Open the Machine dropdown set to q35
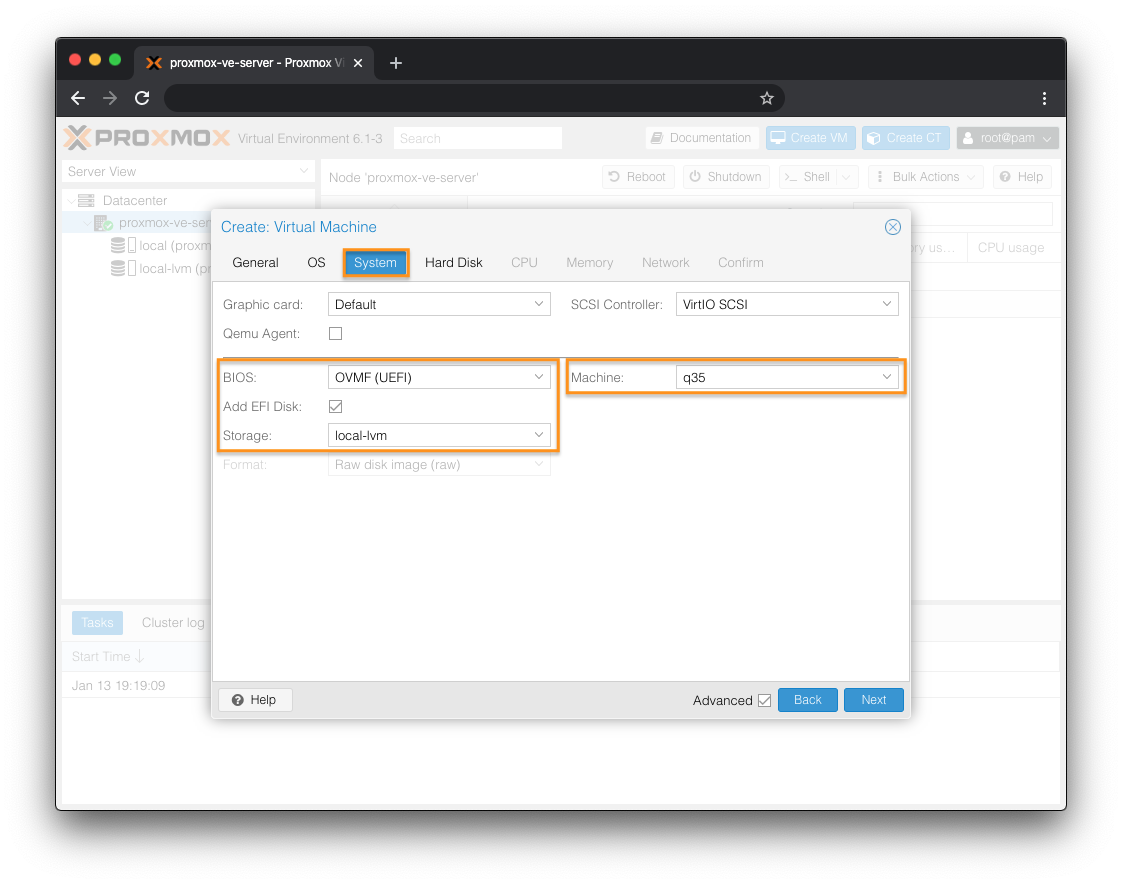Image resolution: width=1122 pixels, height=884 pixels. tap(786, 377)
